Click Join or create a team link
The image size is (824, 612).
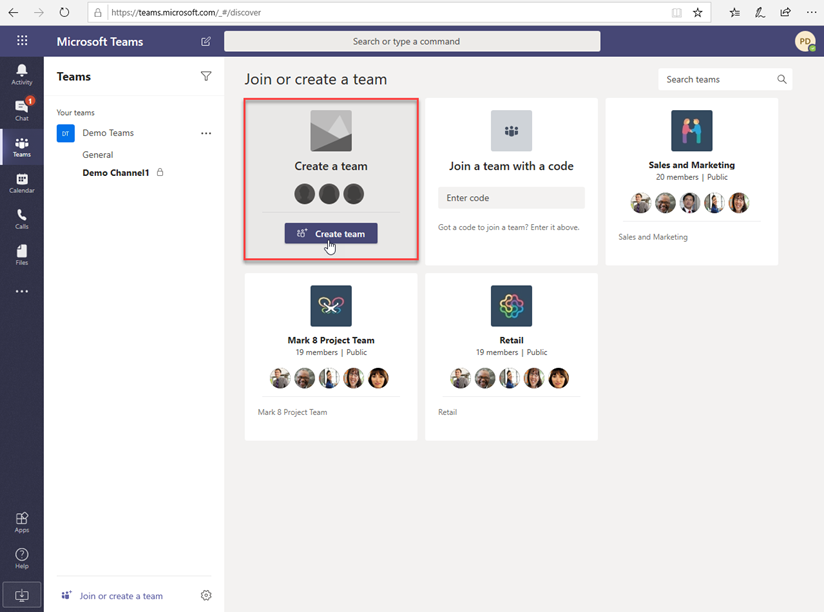pyautogui.click(x=121, y=596)
